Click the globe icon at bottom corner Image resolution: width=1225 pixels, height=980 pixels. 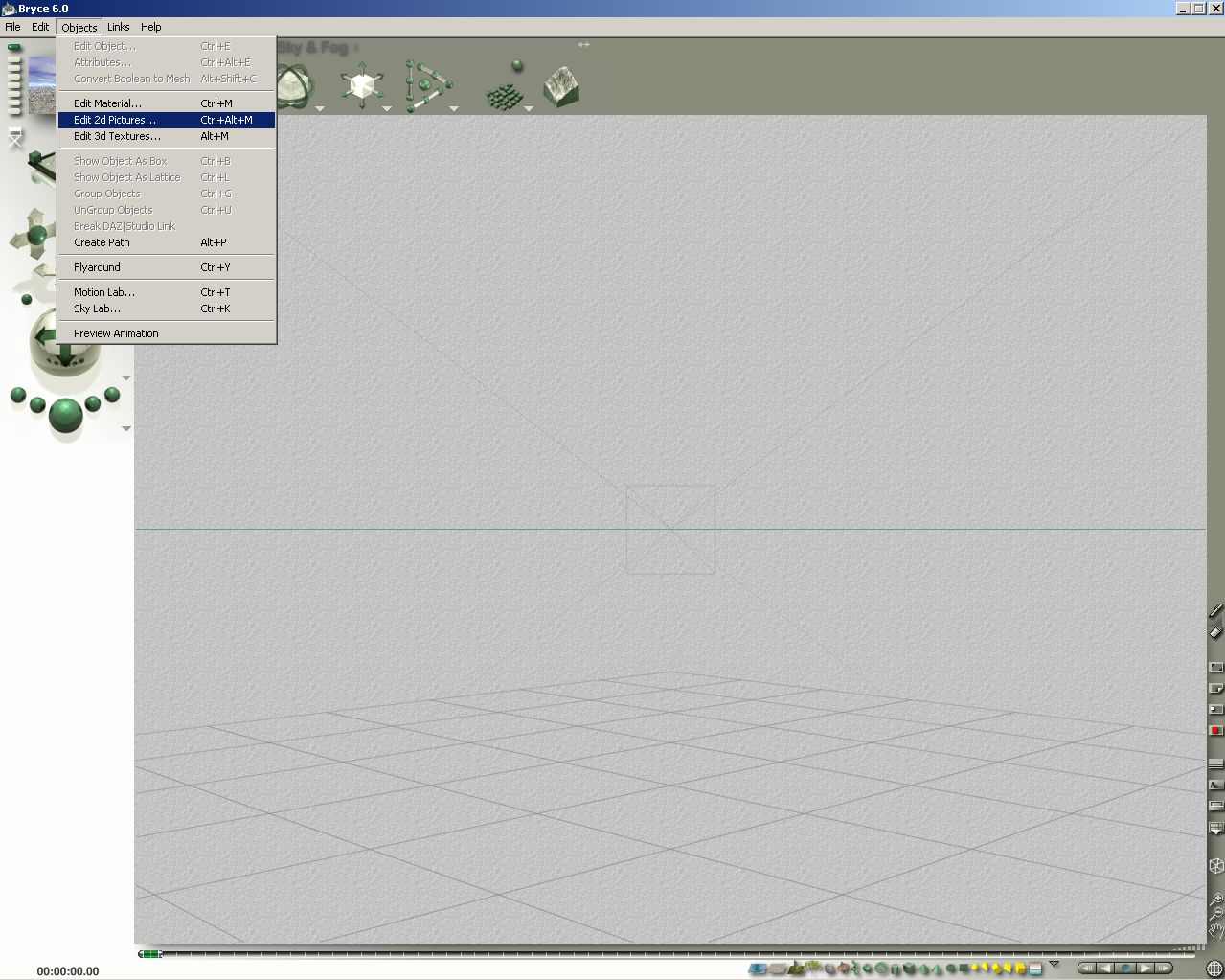[x=1214, y=969]
